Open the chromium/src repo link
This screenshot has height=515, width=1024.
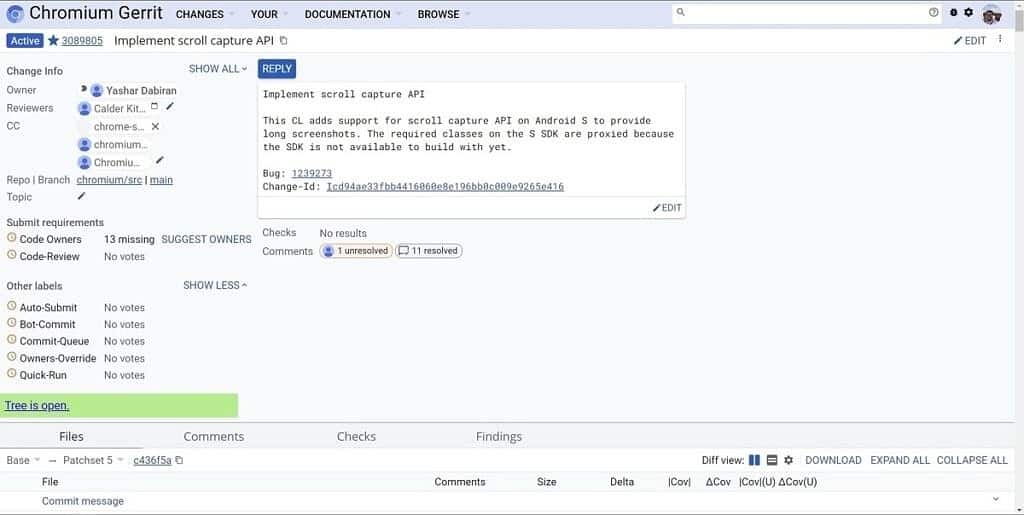[x=109, y=179]
